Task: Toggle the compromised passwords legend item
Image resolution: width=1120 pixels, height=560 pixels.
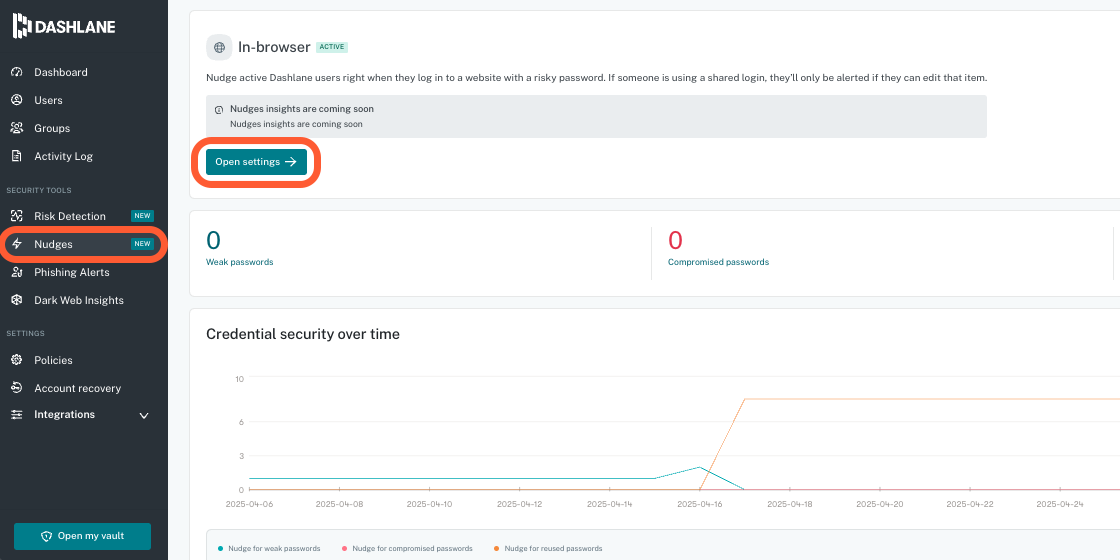Action: pyautogui.click(x=413, y=548)
